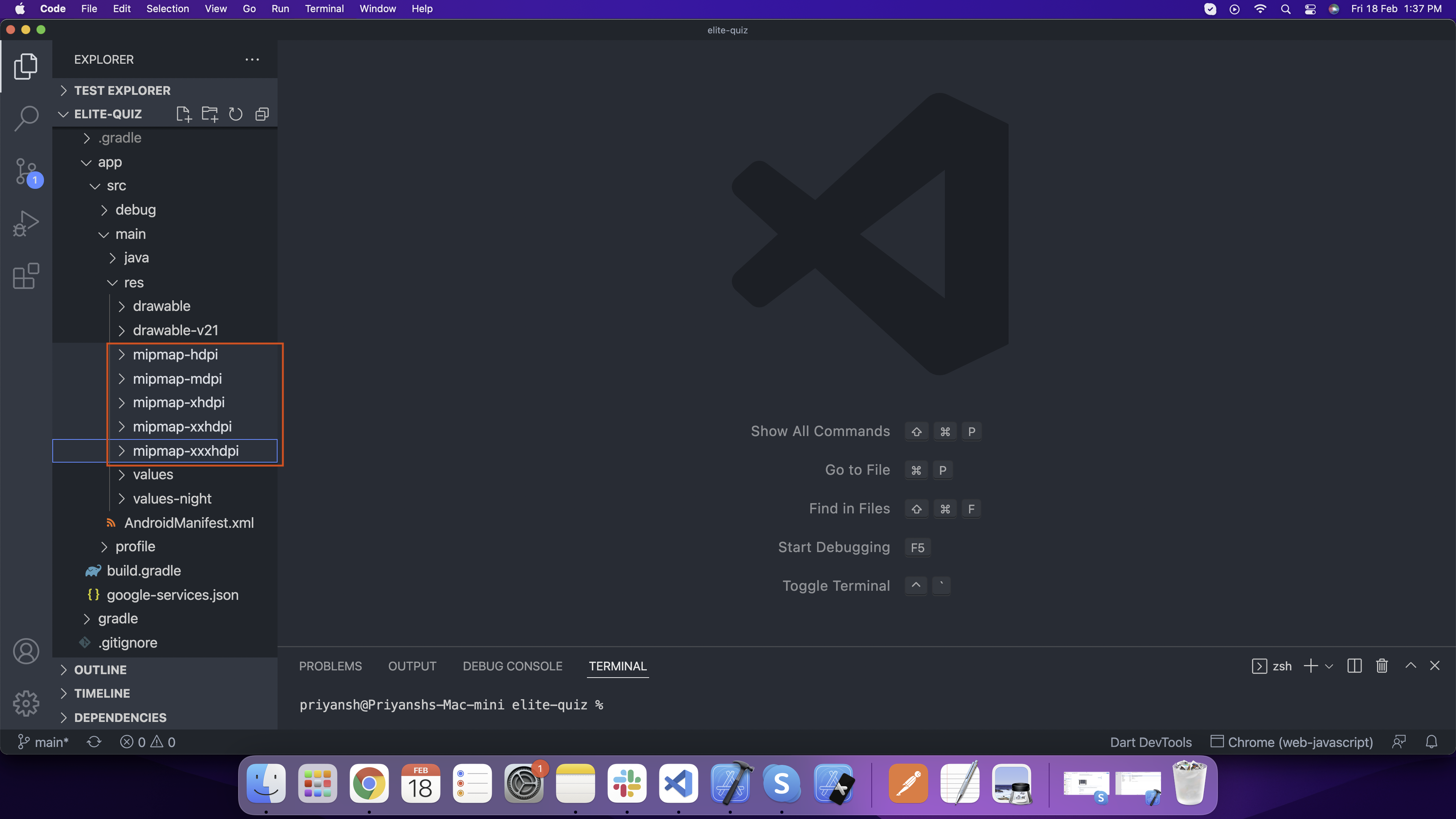Toggle the notifications bell in status bar
This screenshot has width=1456, height=819.
[1431, 742]
